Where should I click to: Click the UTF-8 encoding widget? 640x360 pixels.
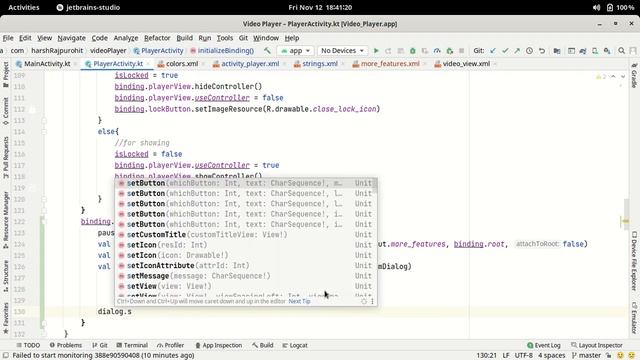coord(523,356)
